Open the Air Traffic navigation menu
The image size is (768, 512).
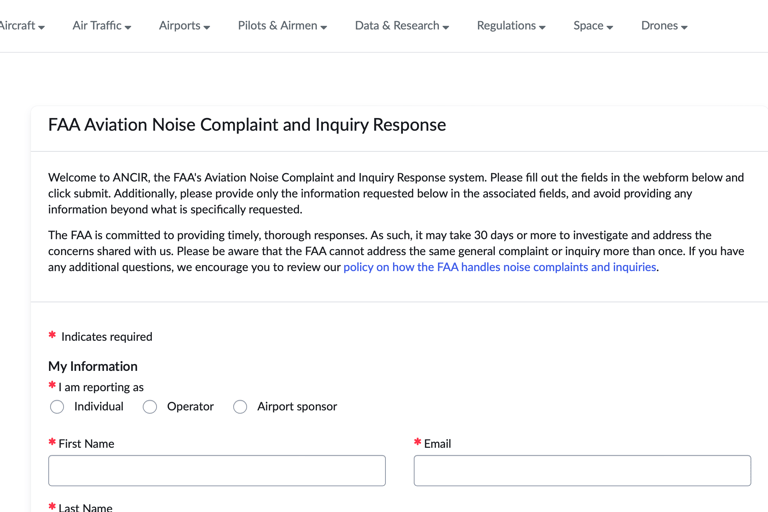click(102, 25)
